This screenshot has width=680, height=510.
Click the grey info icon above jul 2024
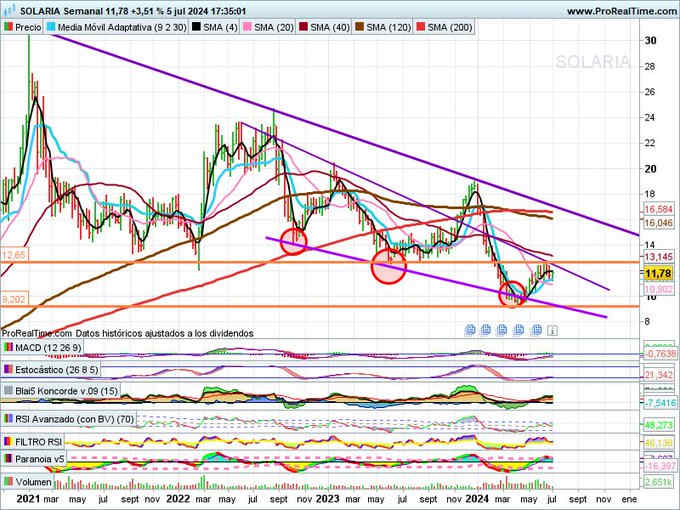click(x=552, y=330)
